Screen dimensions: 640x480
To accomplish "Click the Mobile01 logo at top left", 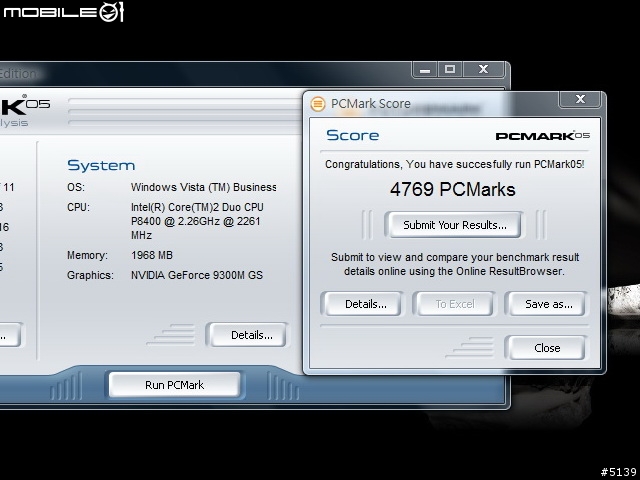I will [x=63, y=12].
